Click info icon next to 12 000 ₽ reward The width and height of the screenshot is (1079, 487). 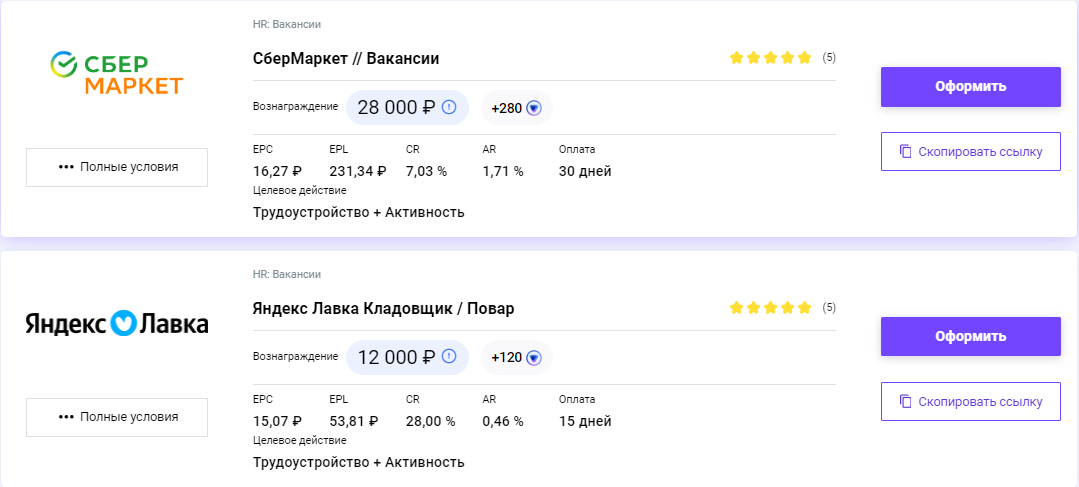point(449,357)
